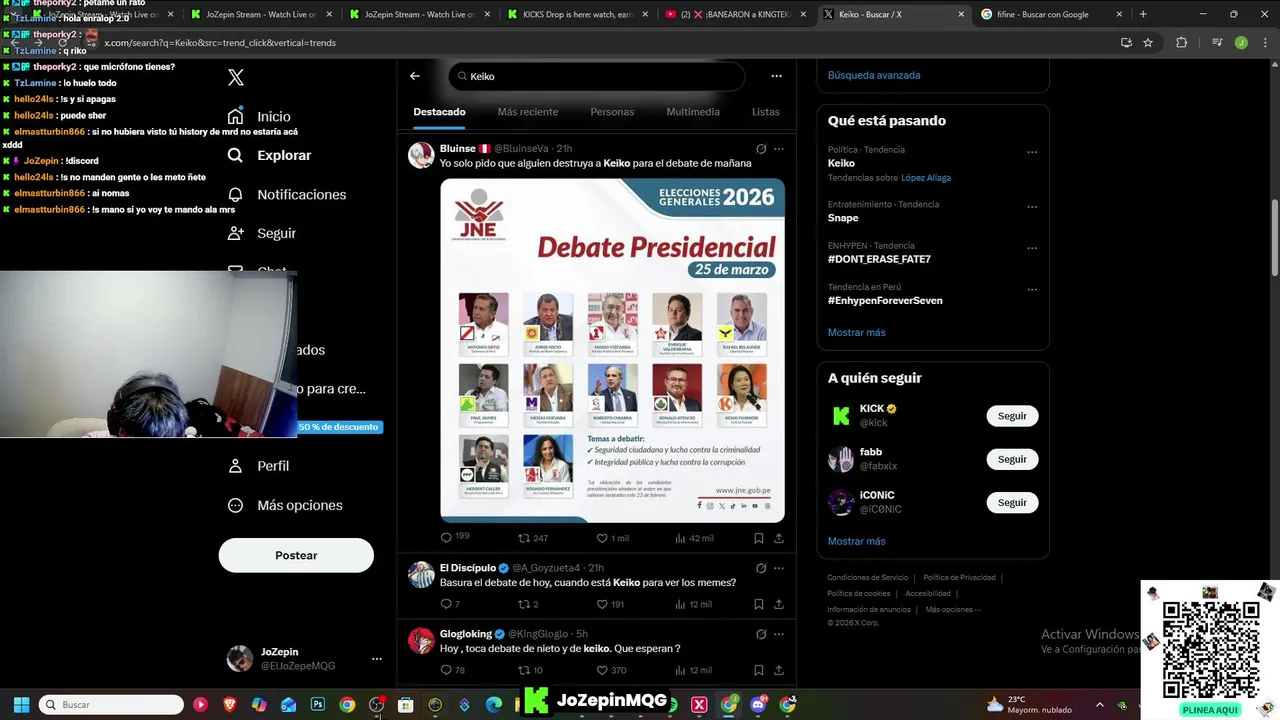The width and height of the screenshot is (1280, 720).
Task: Open Chrome three-dot menu
Action: (x=1265, y=43)
